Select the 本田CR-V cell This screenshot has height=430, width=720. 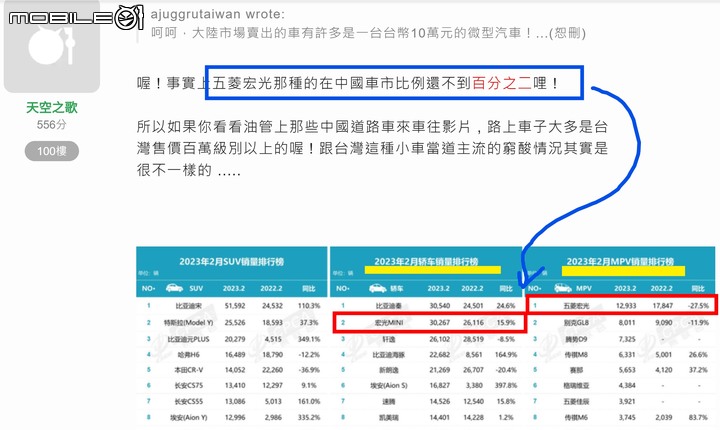189,370
